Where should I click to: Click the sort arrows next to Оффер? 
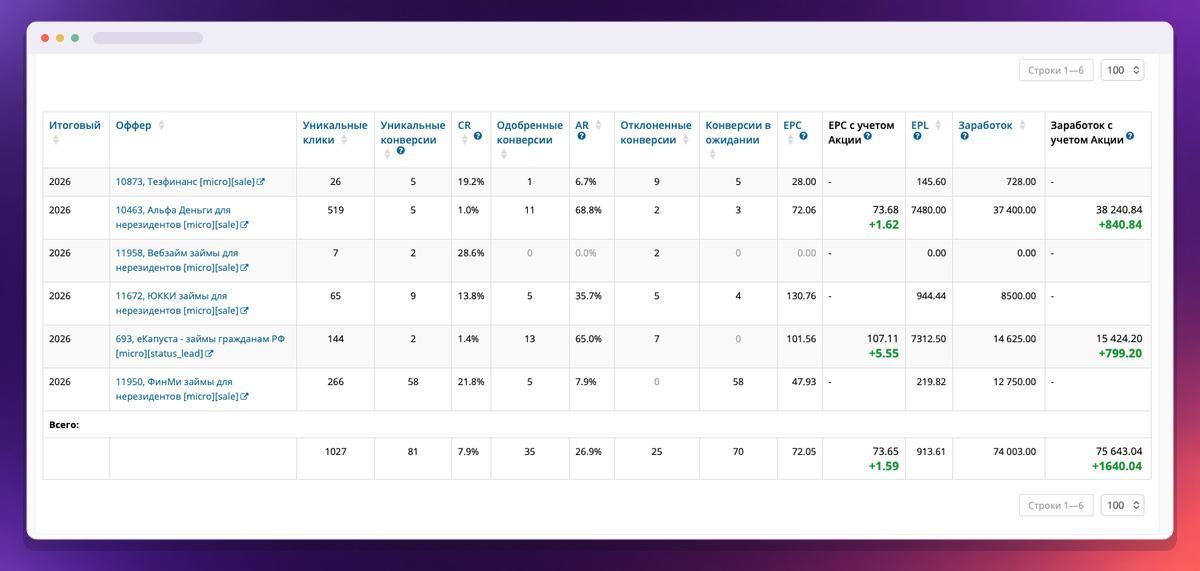(x=161, y=125)
